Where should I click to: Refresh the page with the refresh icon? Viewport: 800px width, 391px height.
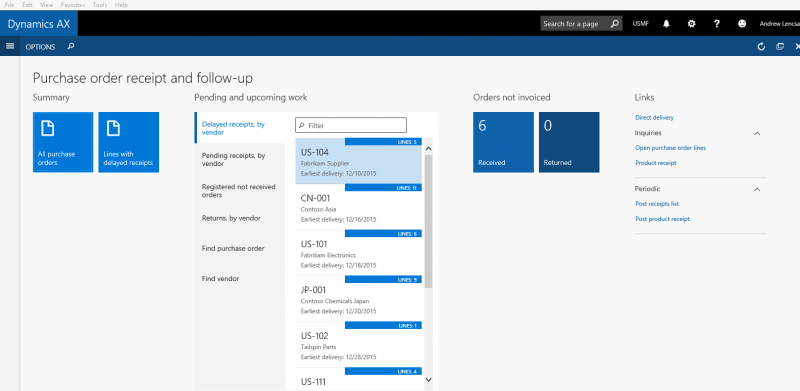point(761,46)
